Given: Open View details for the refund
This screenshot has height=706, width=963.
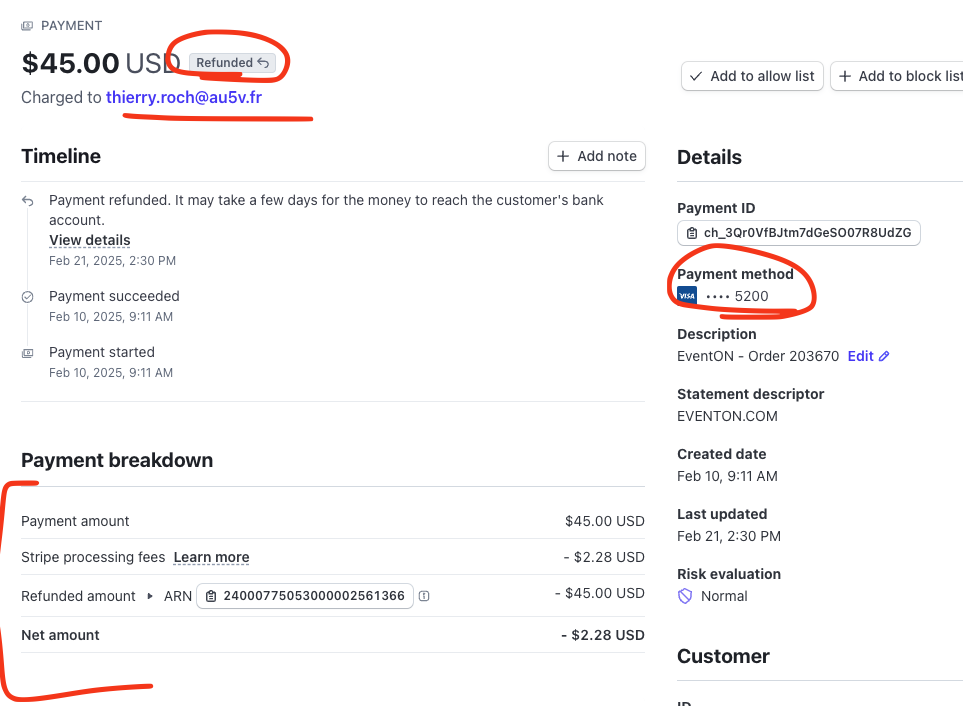Looking at the screenshot, I should coord(90,240).
